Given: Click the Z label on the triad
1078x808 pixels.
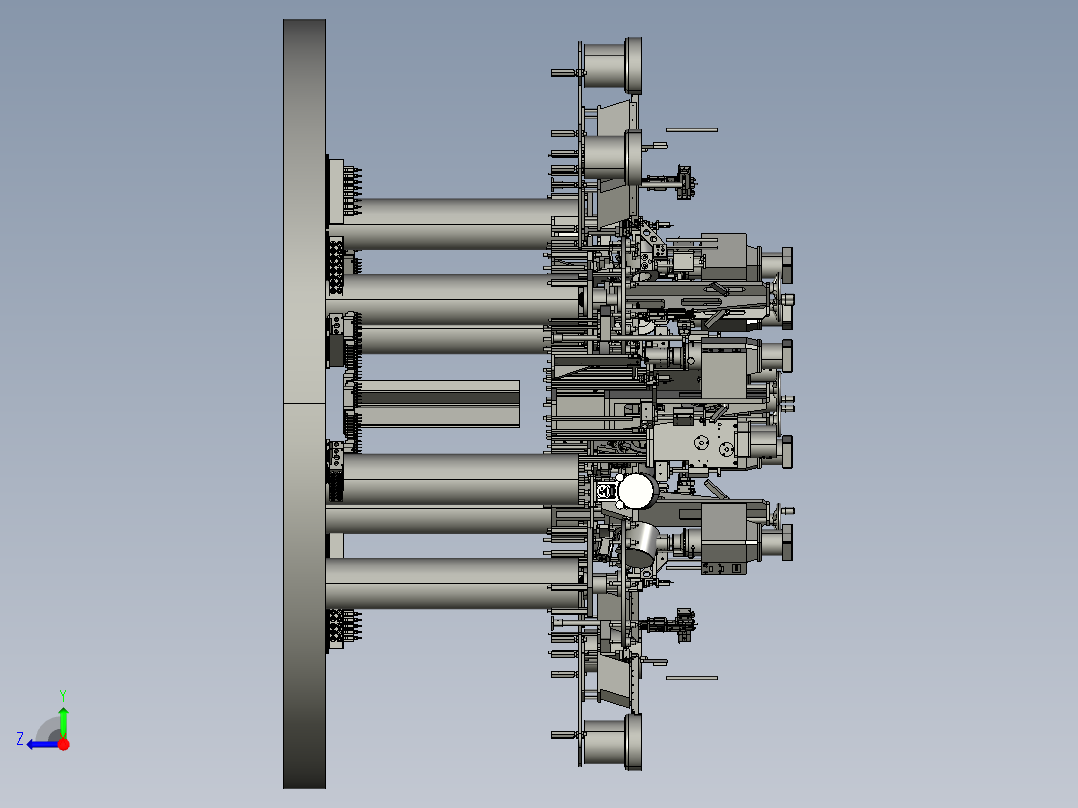Looking at the screenshot, I should coord(20,739).
